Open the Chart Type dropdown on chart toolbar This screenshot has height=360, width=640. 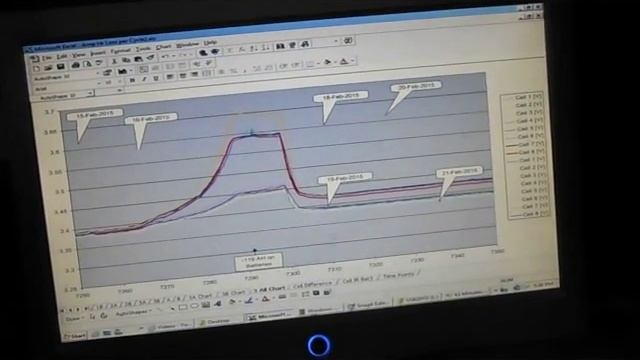pos(131,71)
